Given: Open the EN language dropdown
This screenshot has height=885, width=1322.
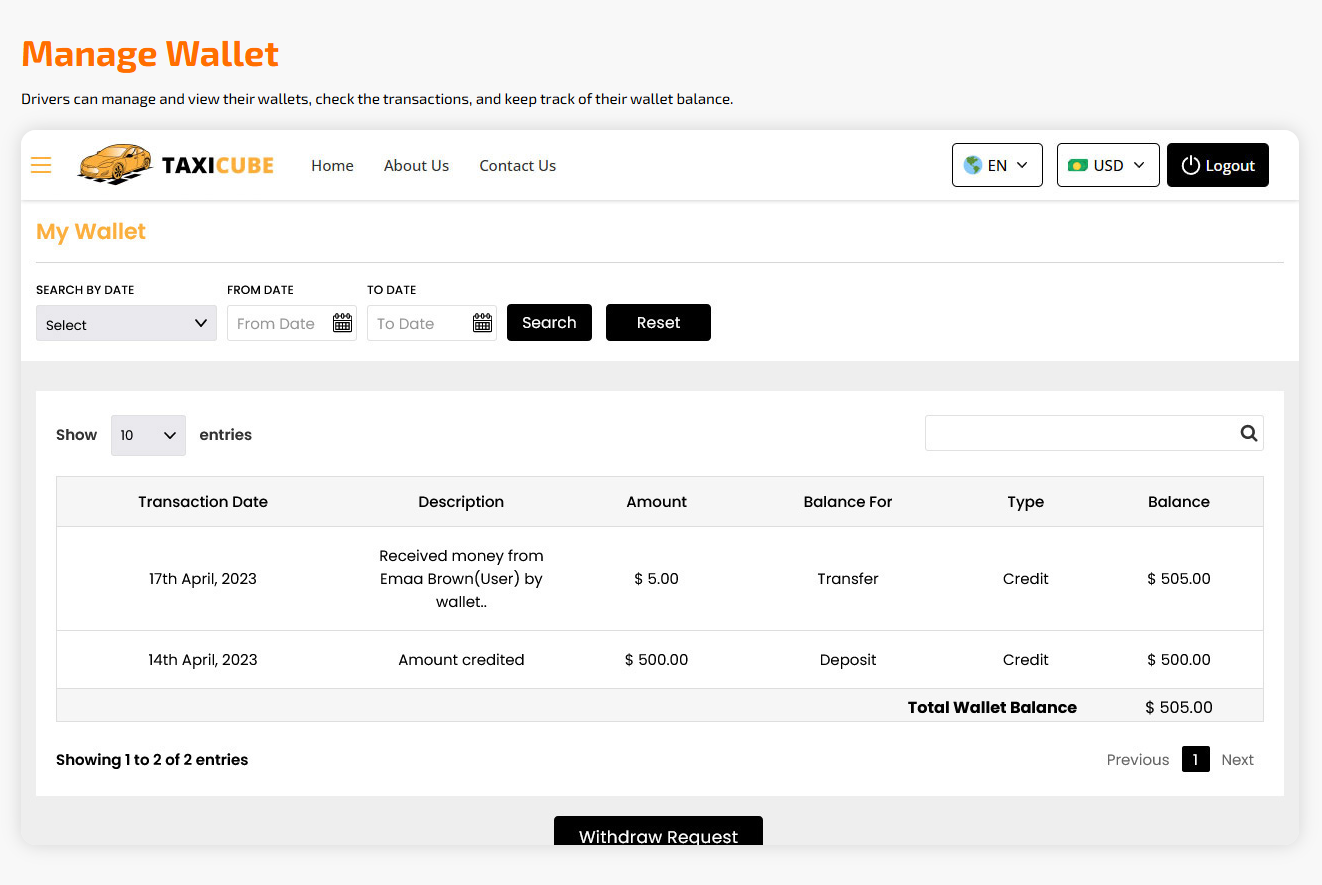Looking at the screenshot, I should coord(997,165).
